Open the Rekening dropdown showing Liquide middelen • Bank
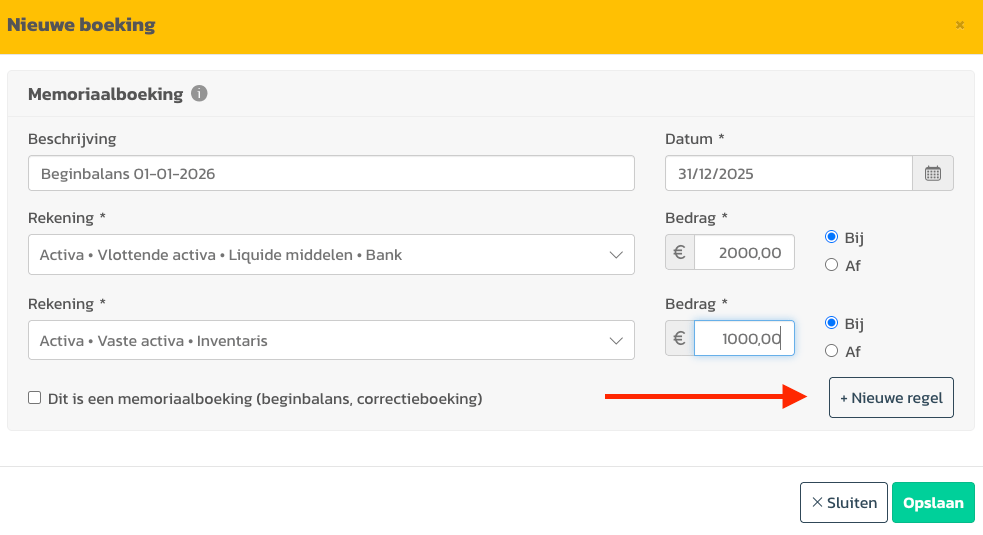983x535 pixels. pyautogui.click(x=331, y=254)
